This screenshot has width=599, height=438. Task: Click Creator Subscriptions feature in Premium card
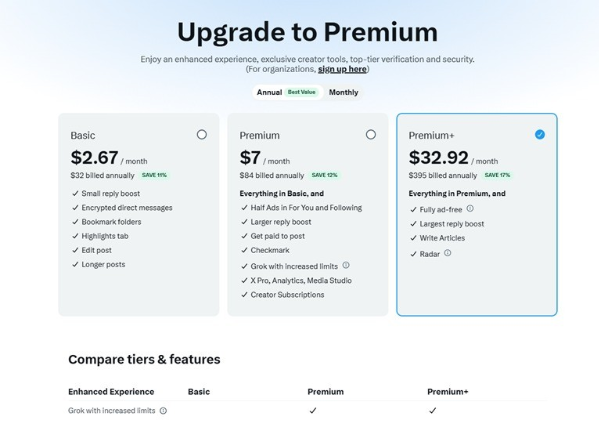[287, 295]
